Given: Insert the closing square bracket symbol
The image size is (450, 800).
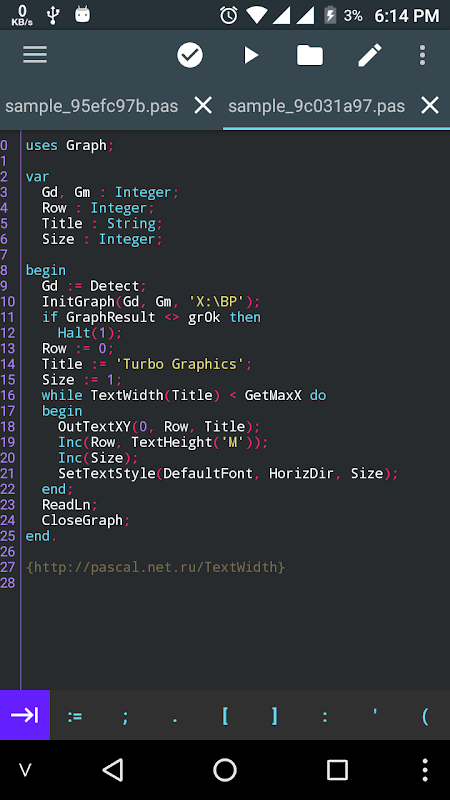Looking at the screenshot, I should 275,716.
